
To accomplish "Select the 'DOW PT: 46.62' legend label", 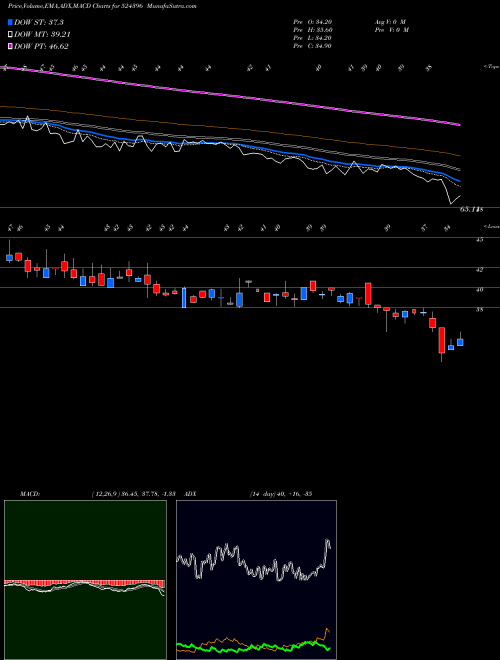I will point(41,46).
